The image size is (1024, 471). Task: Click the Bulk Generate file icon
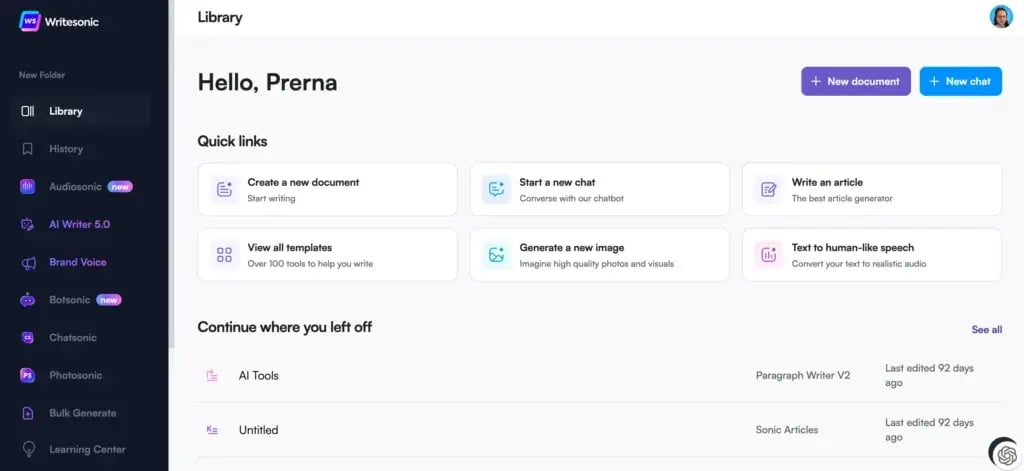[28, 413]
